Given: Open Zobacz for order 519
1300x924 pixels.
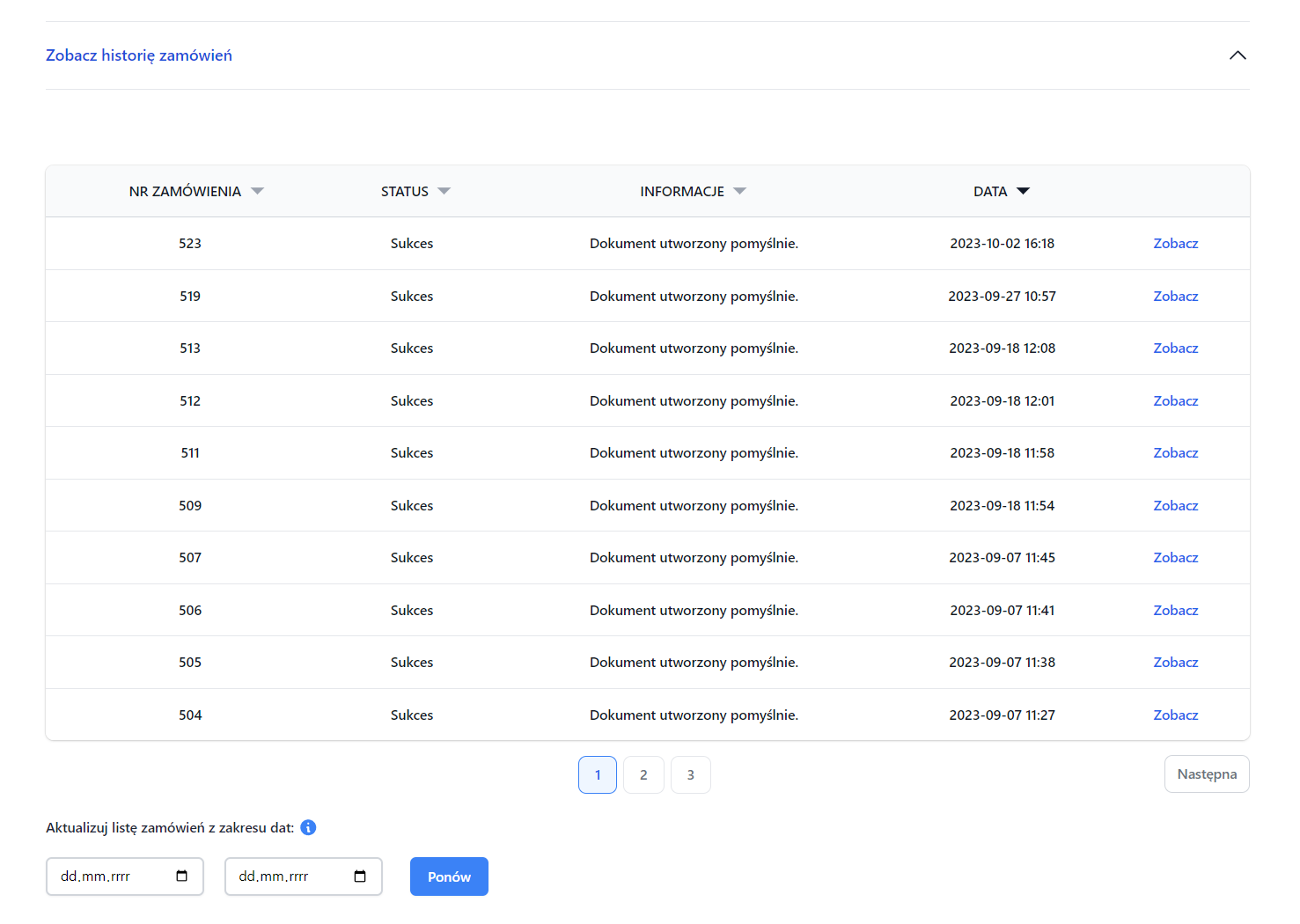Looking at the screenshot, I should [x=1176, y=296].
